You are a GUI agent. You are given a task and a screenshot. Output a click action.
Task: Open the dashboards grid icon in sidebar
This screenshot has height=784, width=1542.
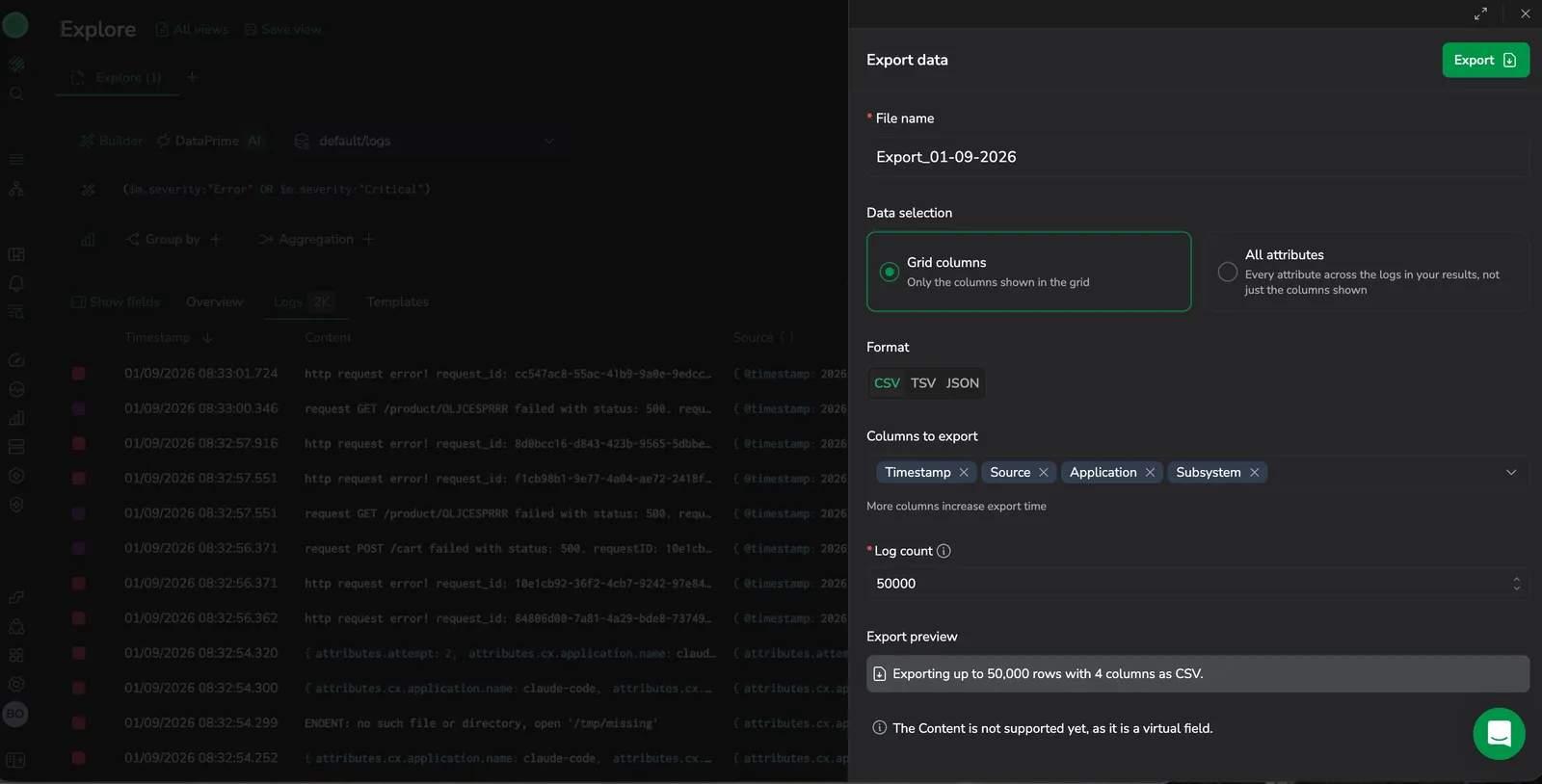pos(15,254)
